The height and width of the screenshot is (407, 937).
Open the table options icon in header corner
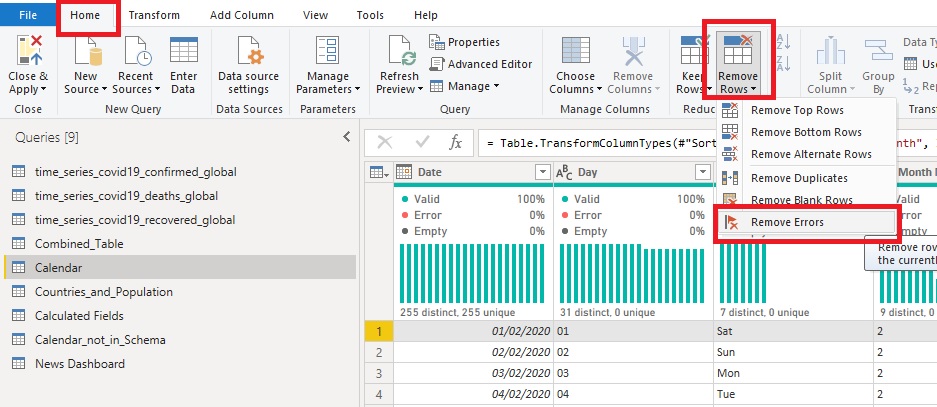coord(379,173)
